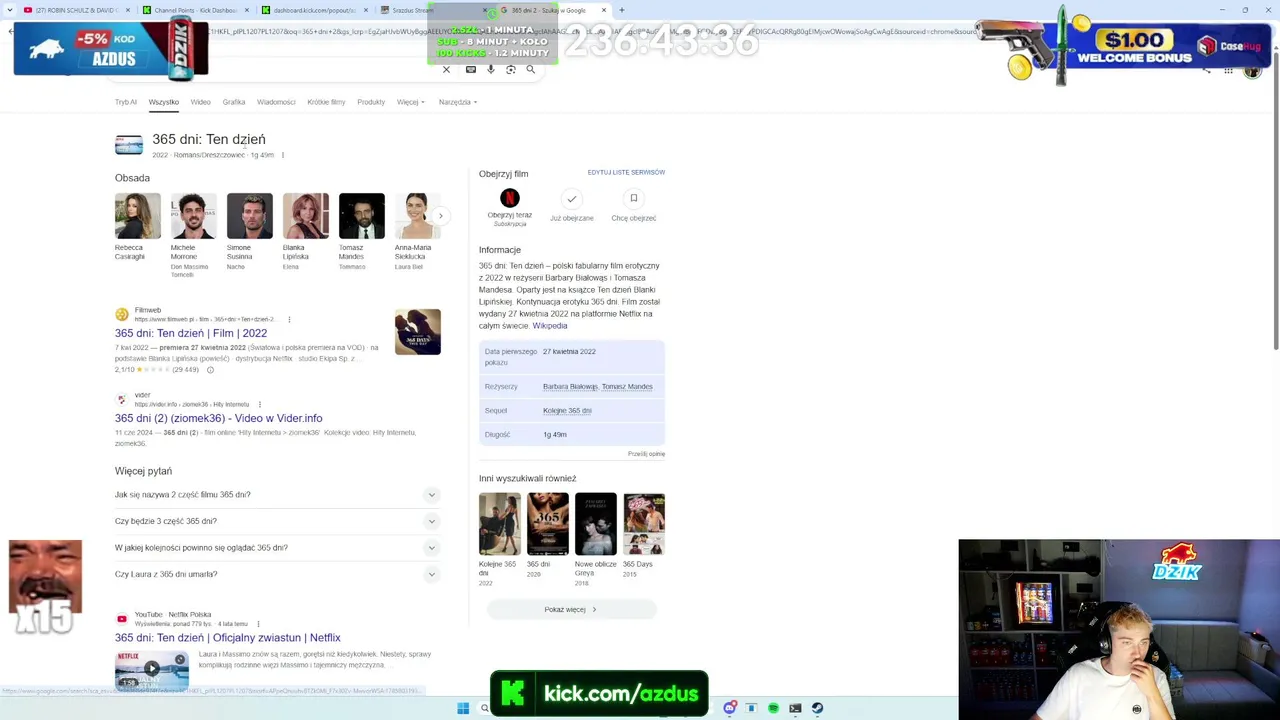Switch to 'Grafika' image results tab
The width and height of the screenshot is (1280, 720).
point(234,102)
